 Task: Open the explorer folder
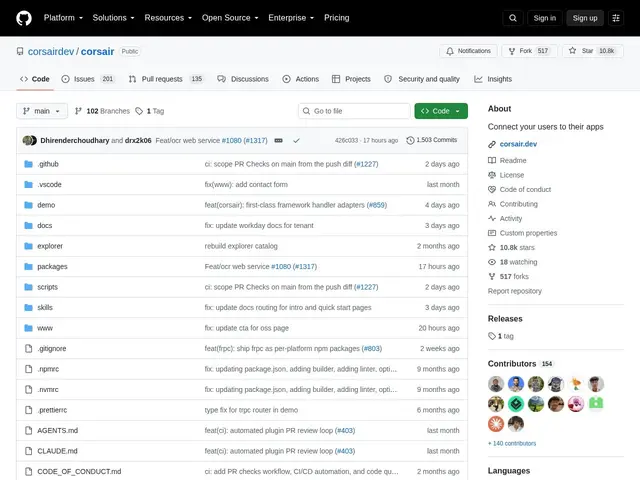[x=50, y=246]
